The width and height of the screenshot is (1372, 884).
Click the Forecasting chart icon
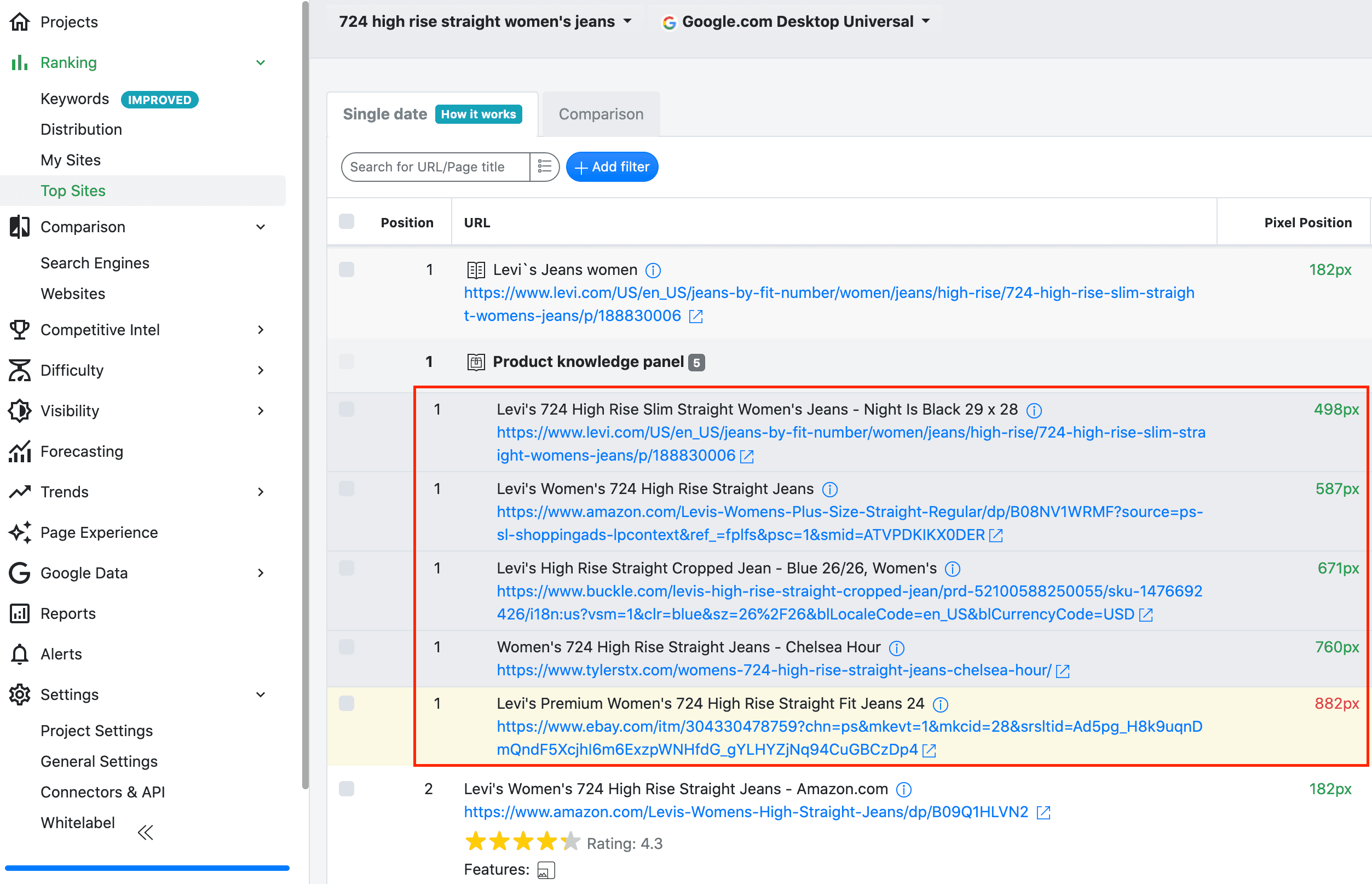click(x=20, y=451)
